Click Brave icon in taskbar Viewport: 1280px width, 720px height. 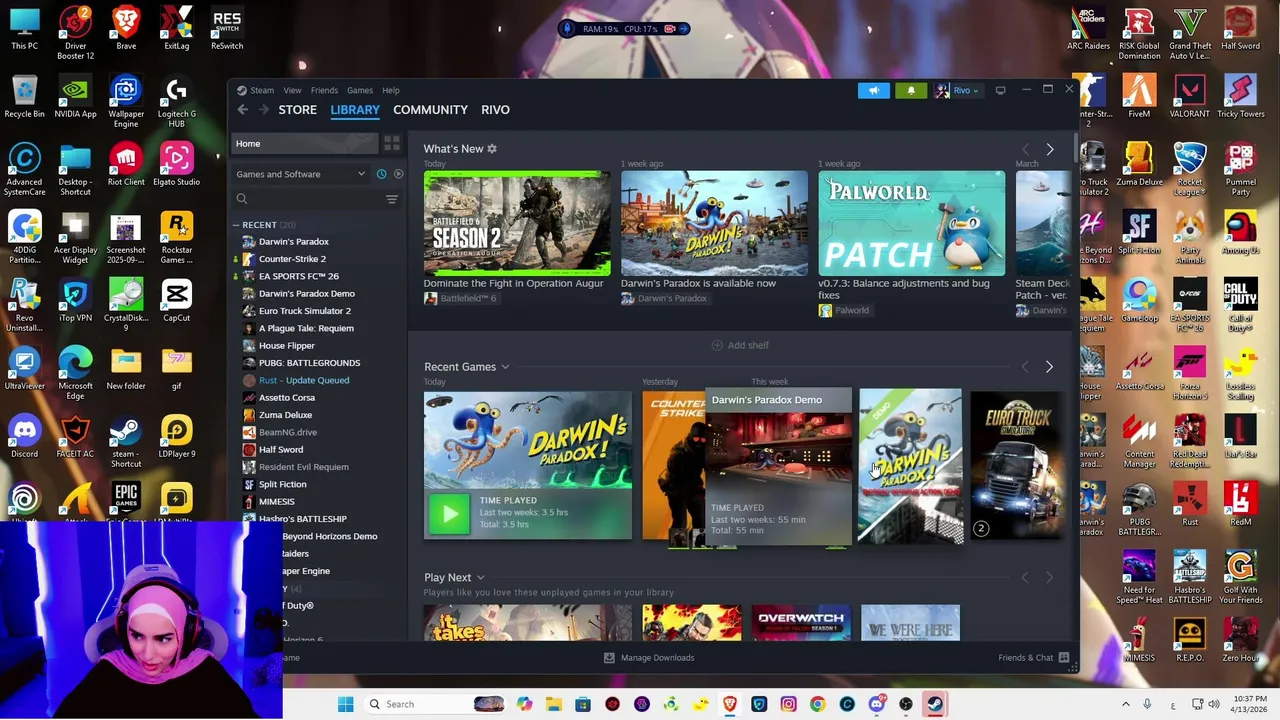pyautogui.click(x=730, y=704)
